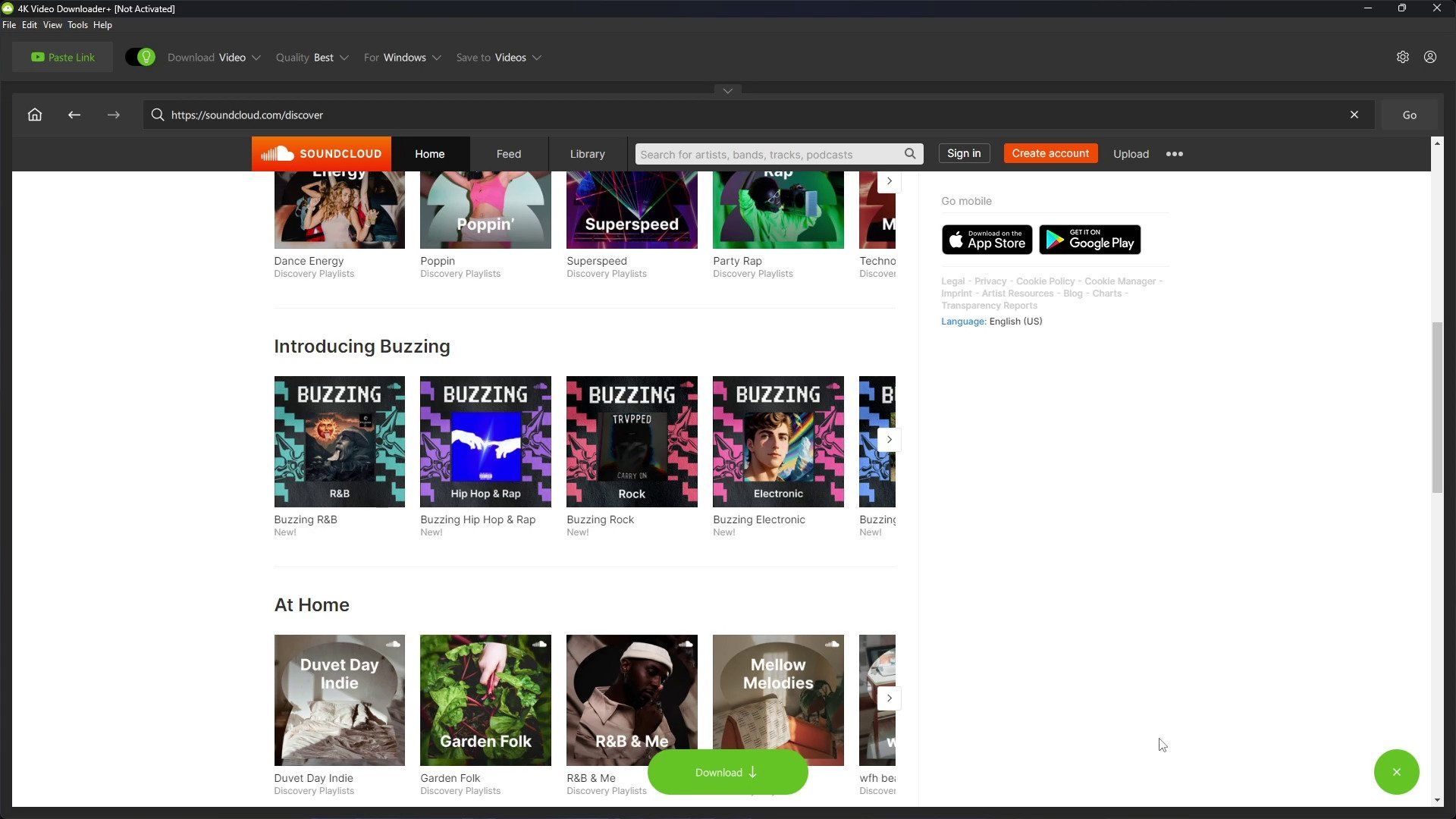Click the scrollbar down arrow
1456x819 pixels.
coord(1437,800)
